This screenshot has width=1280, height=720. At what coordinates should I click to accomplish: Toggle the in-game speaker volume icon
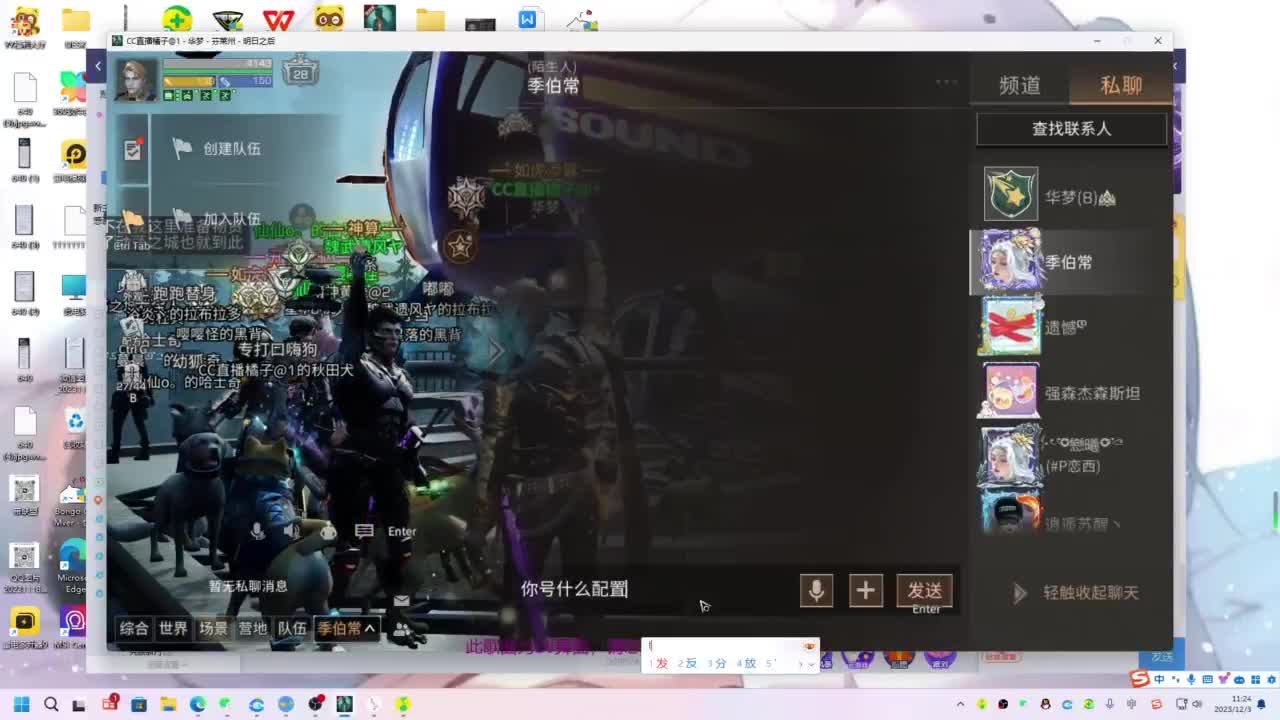(x=291, y=531)
